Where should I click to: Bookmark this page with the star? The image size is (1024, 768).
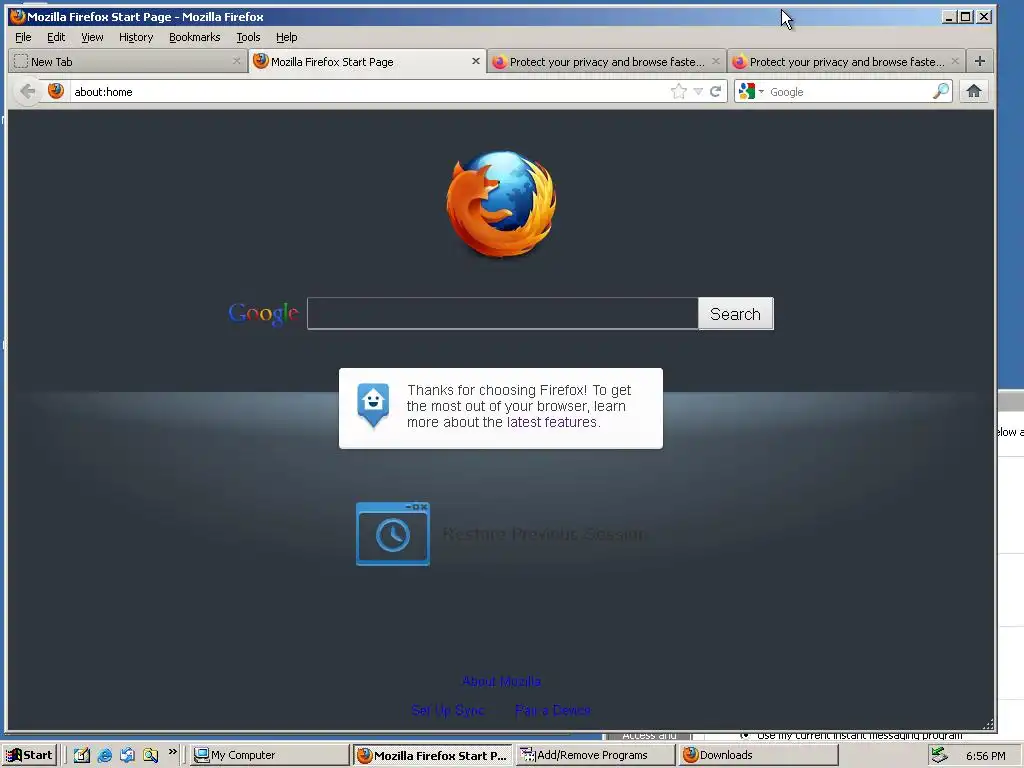[679, 91]
